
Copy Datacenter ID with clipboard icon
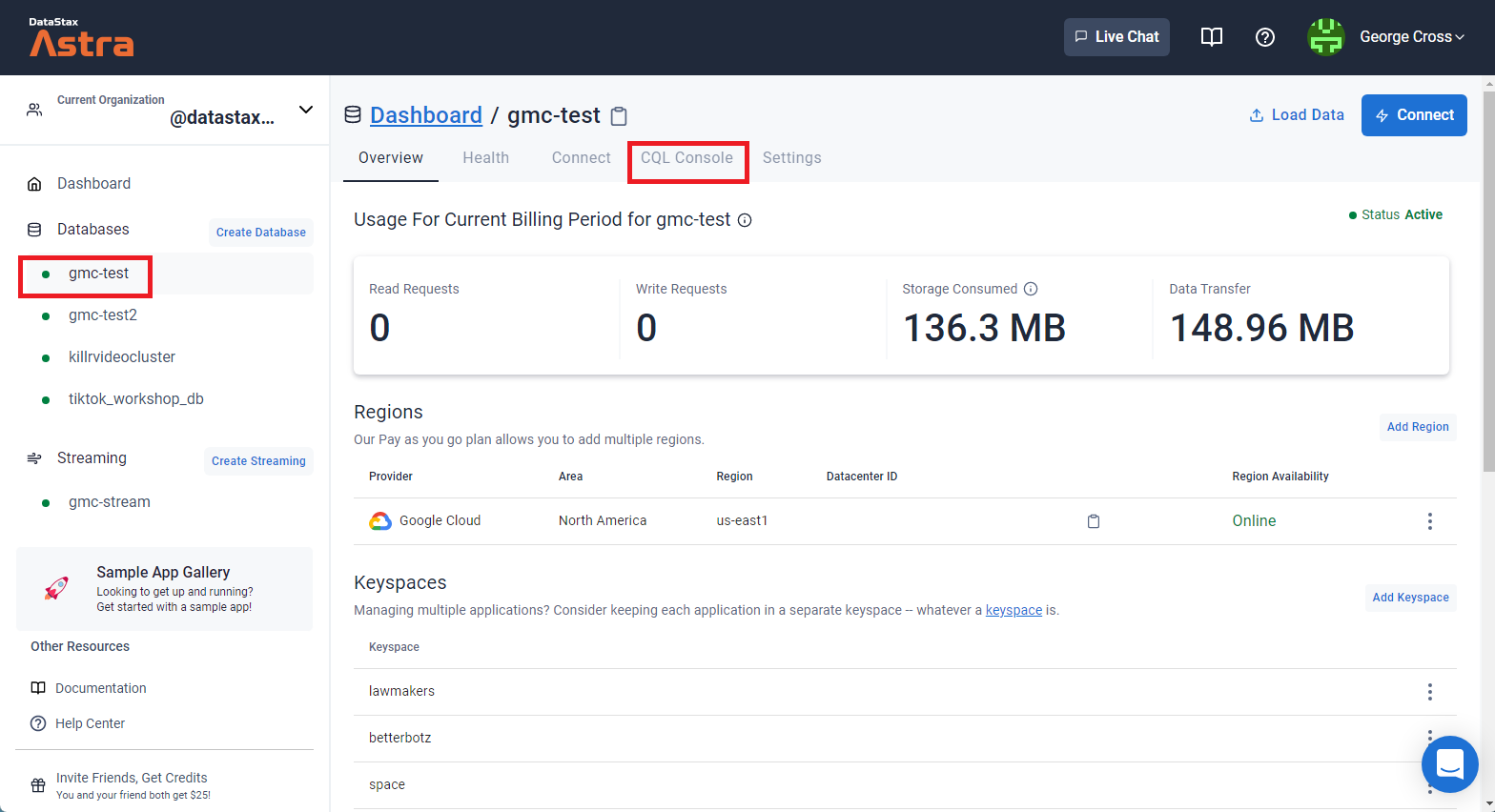click(1094, 521)
